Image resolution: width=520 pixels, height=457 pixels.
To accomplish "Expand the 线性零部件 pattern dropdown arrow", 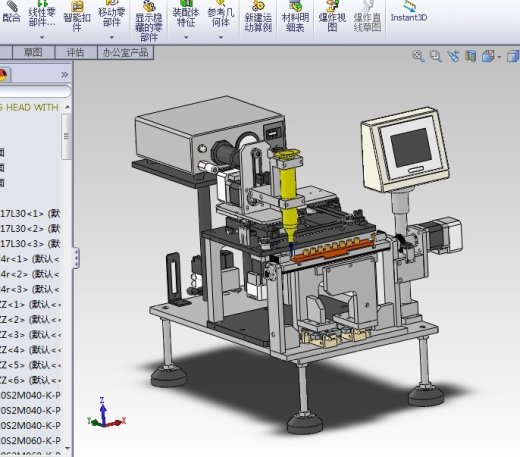I will point(42,37).
